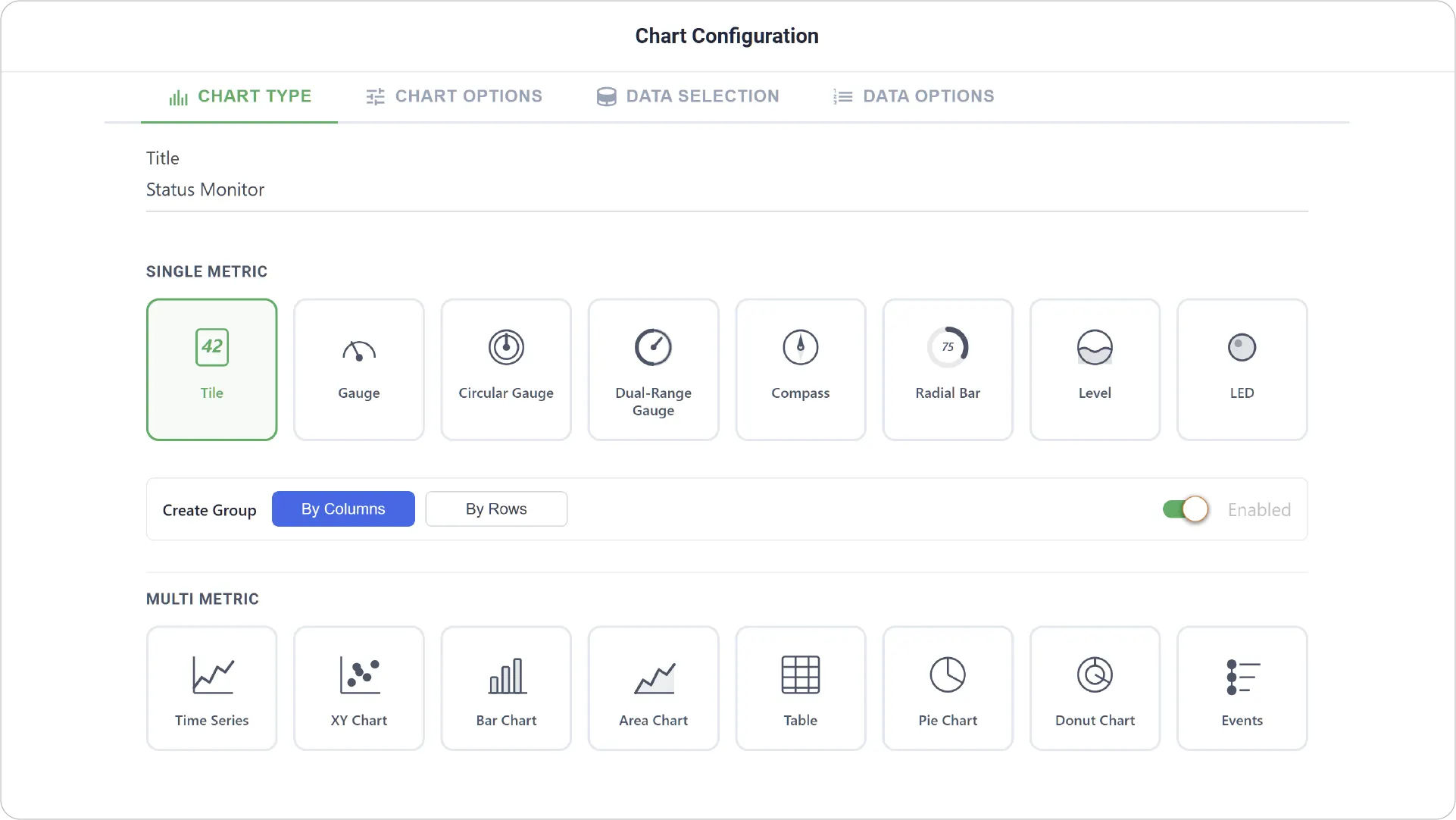1456x820 pixels.
Task: Click the database icon beside Data Selection
Action: [606, 97]
